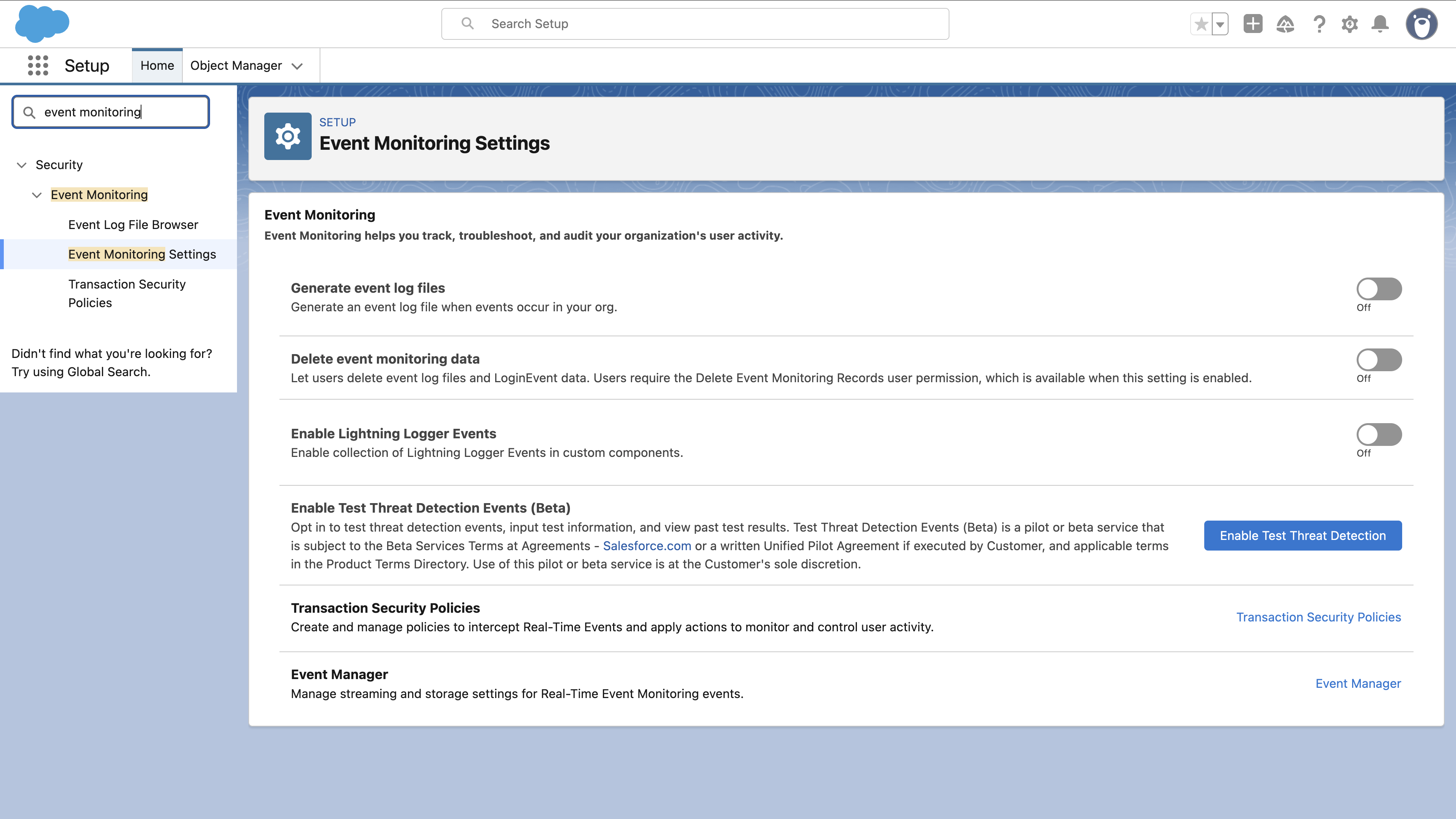This screenshot has height=819, width=1456.
Task: Click the Trailhead guidance icon
Action: 1285,24
